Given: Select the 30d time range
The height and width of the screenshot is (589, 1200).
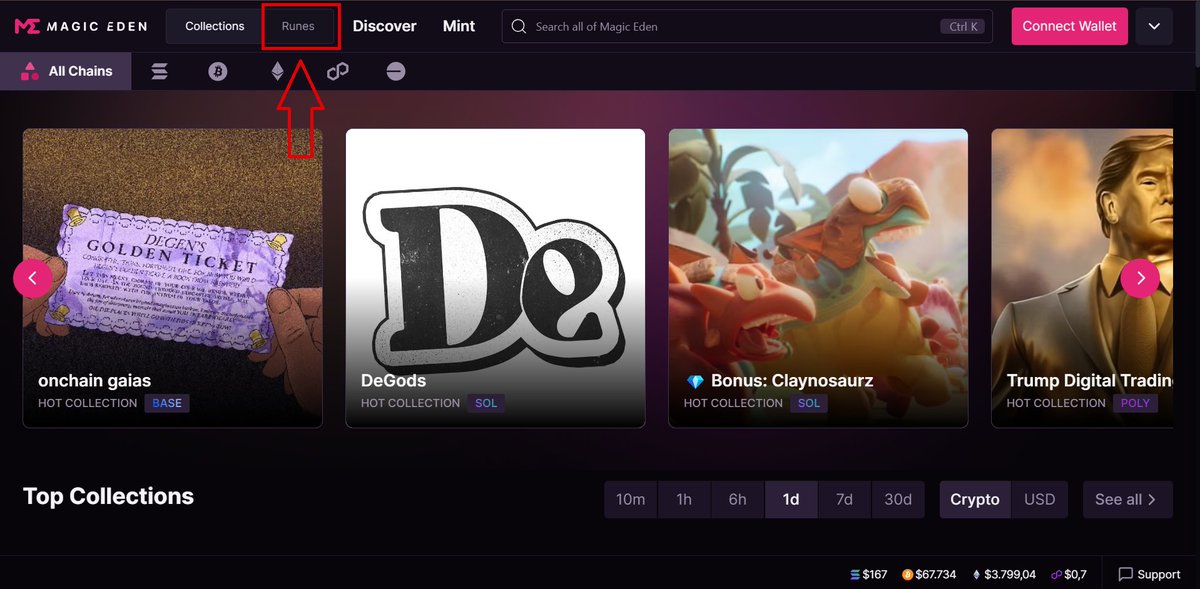Looking at the screenshot, I should [898, 499].
